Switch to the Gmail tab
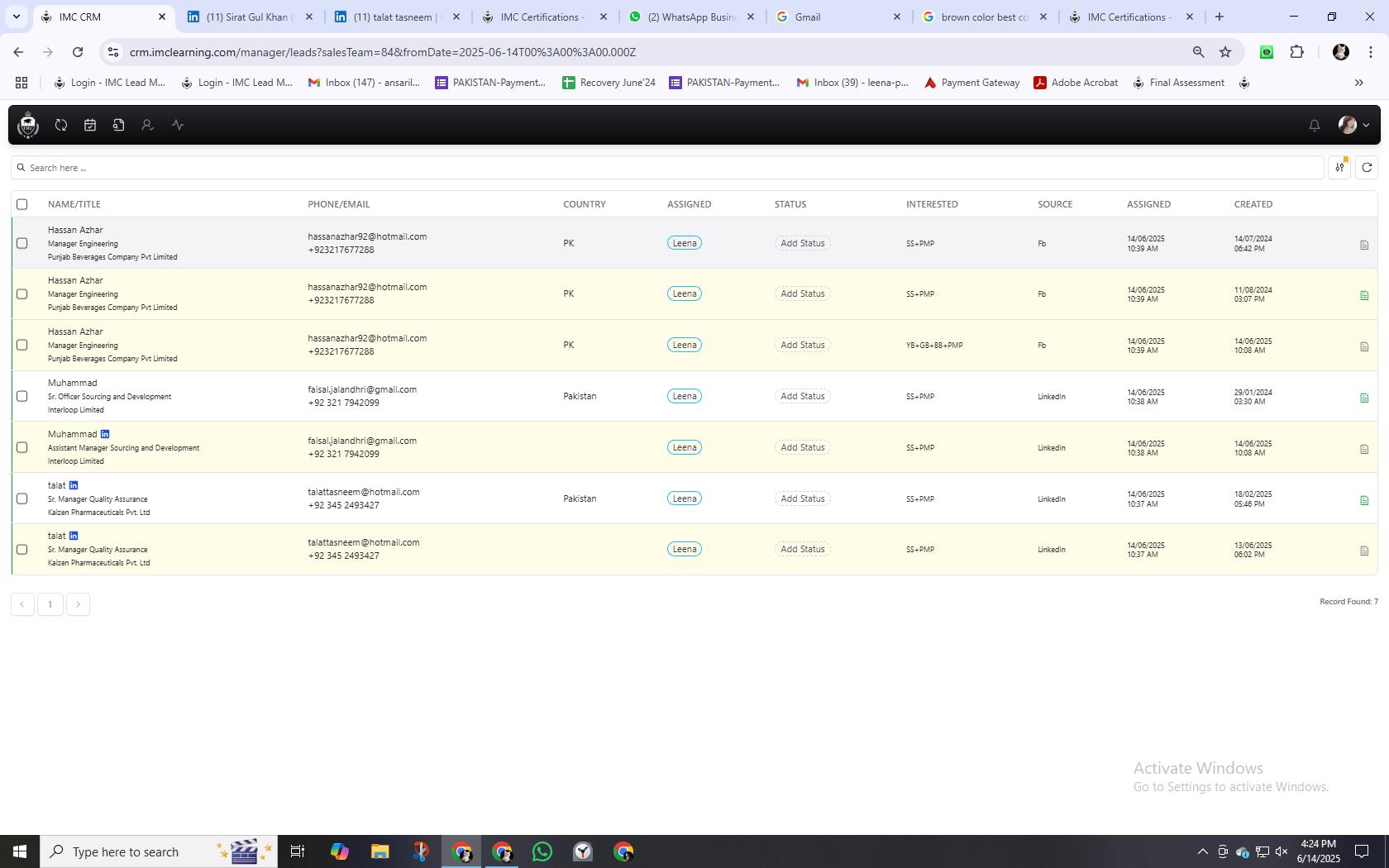The width and height of the screenshot is (1389, 868). pos(838,17)
